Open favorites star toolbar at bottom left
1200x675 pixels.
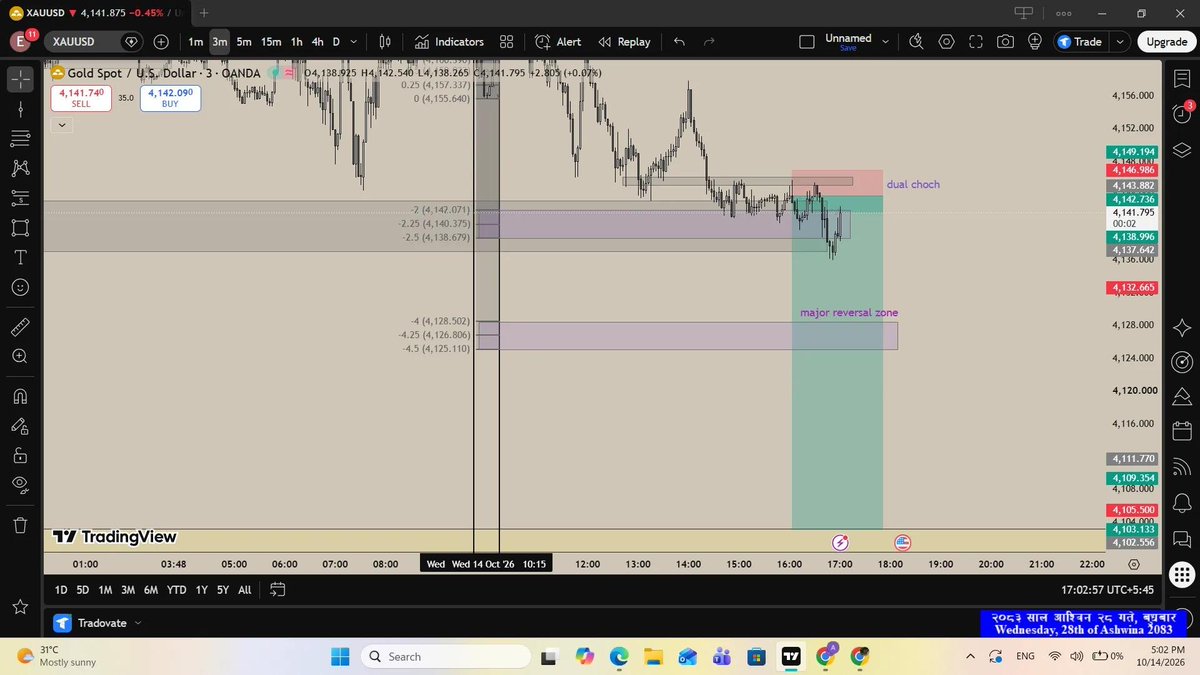[x=21, y=606]
